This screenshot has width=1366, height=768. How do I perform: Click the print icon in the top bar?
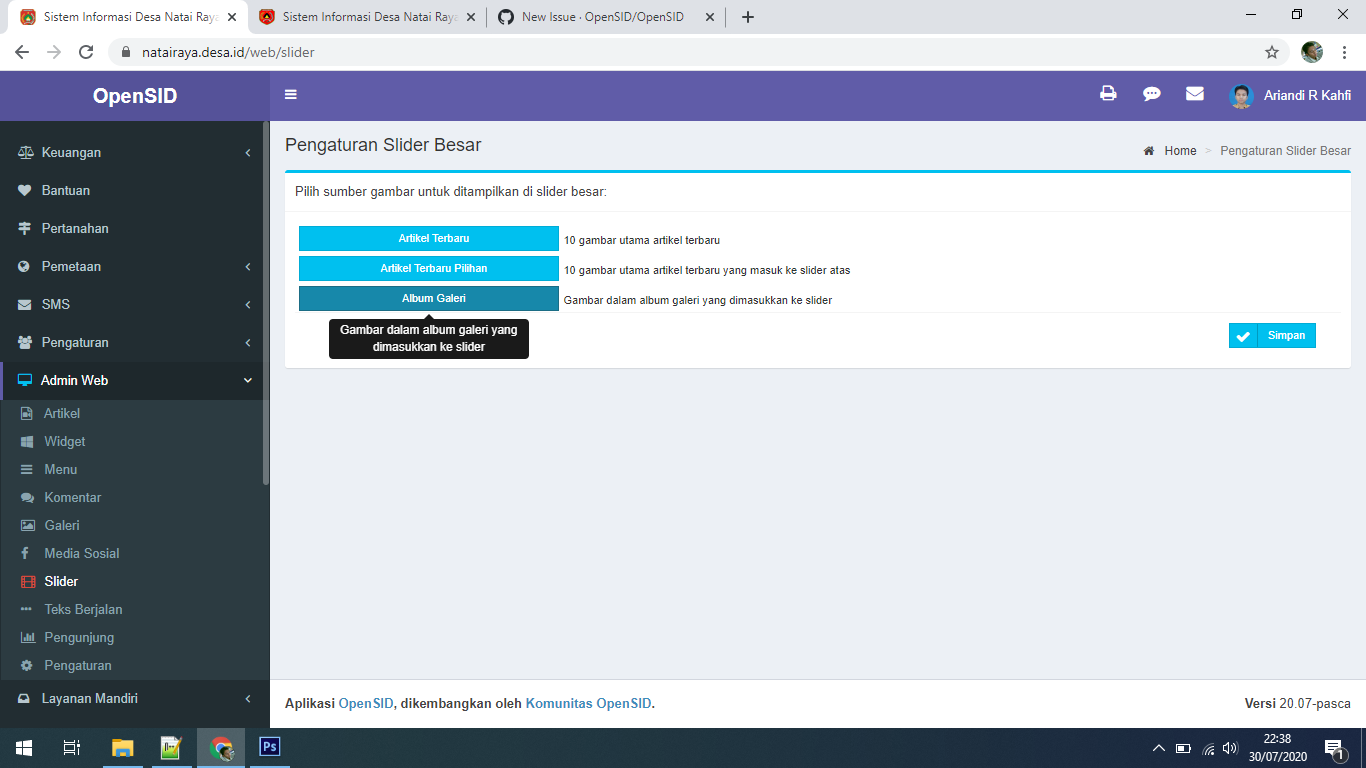[x=1107, y=93]
